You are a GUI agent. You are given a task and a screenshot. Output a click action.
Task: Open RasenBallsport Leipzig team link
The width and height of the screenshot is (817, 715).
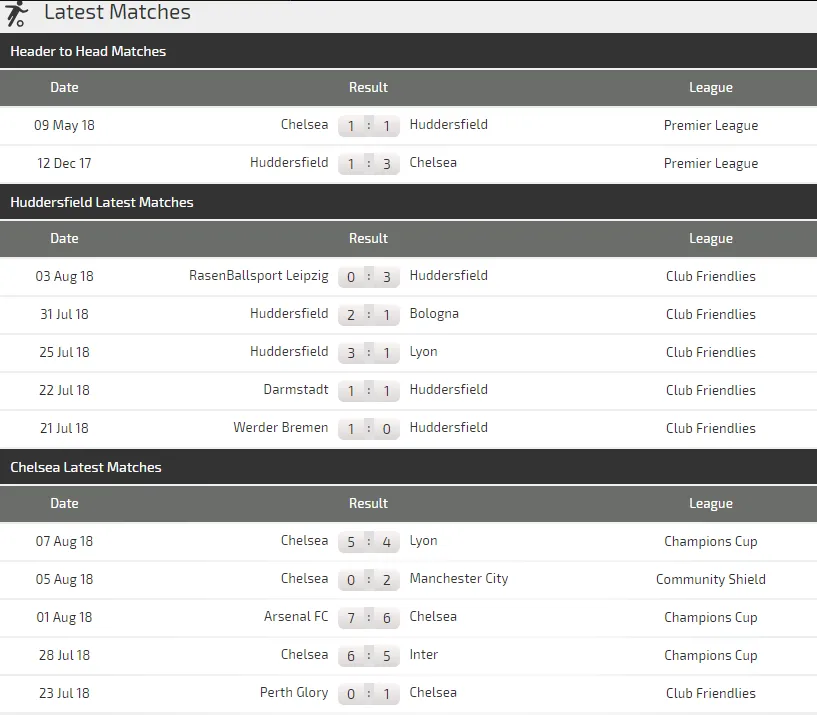point(258,276)
